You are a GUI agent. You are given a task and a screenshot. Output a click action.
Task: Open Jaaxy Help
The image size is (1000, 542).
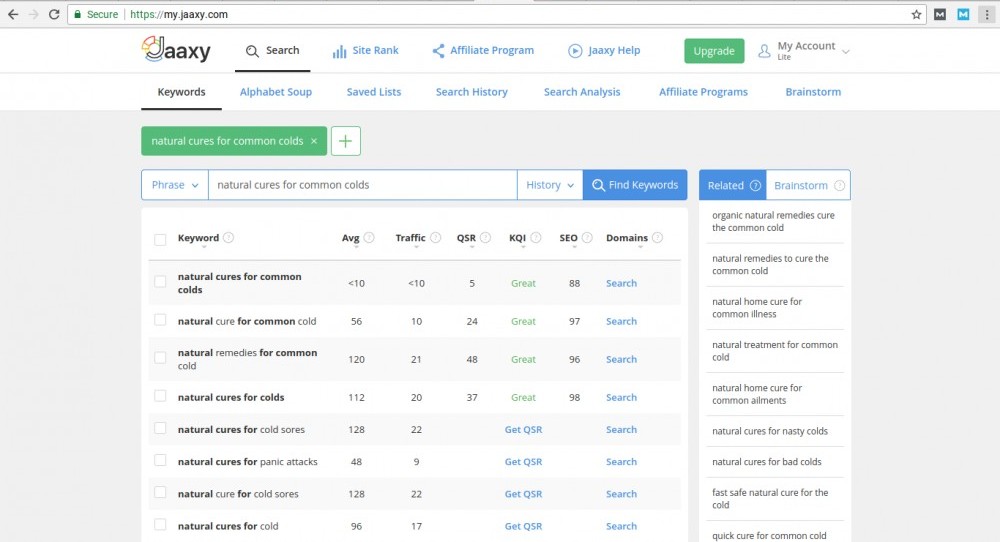[x=604, y=50]
